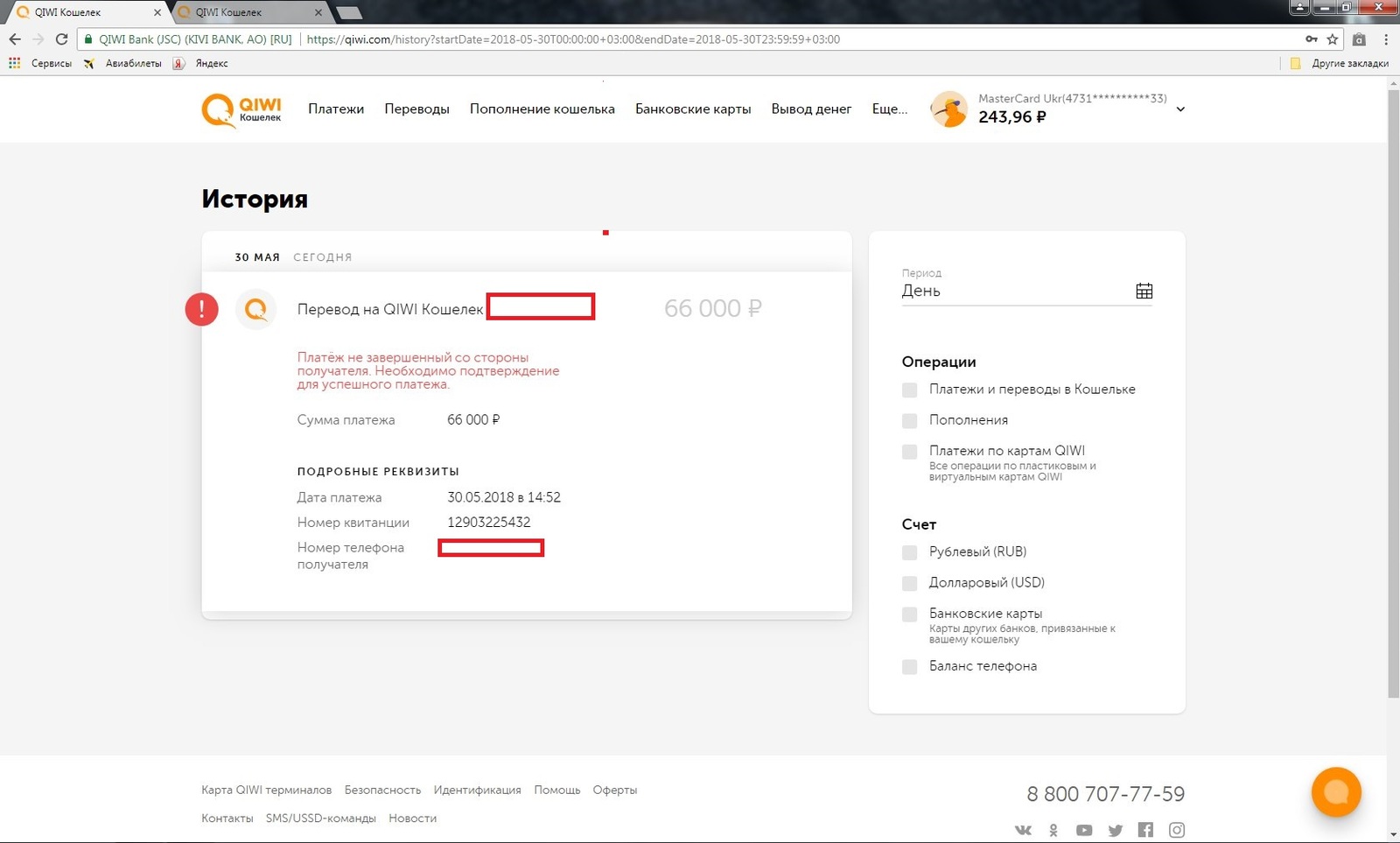Image resolution: width=1400 pixels, height=843 pixels.
Task: Open the Безопасность footer link
Action: click(x=382, y=790)
